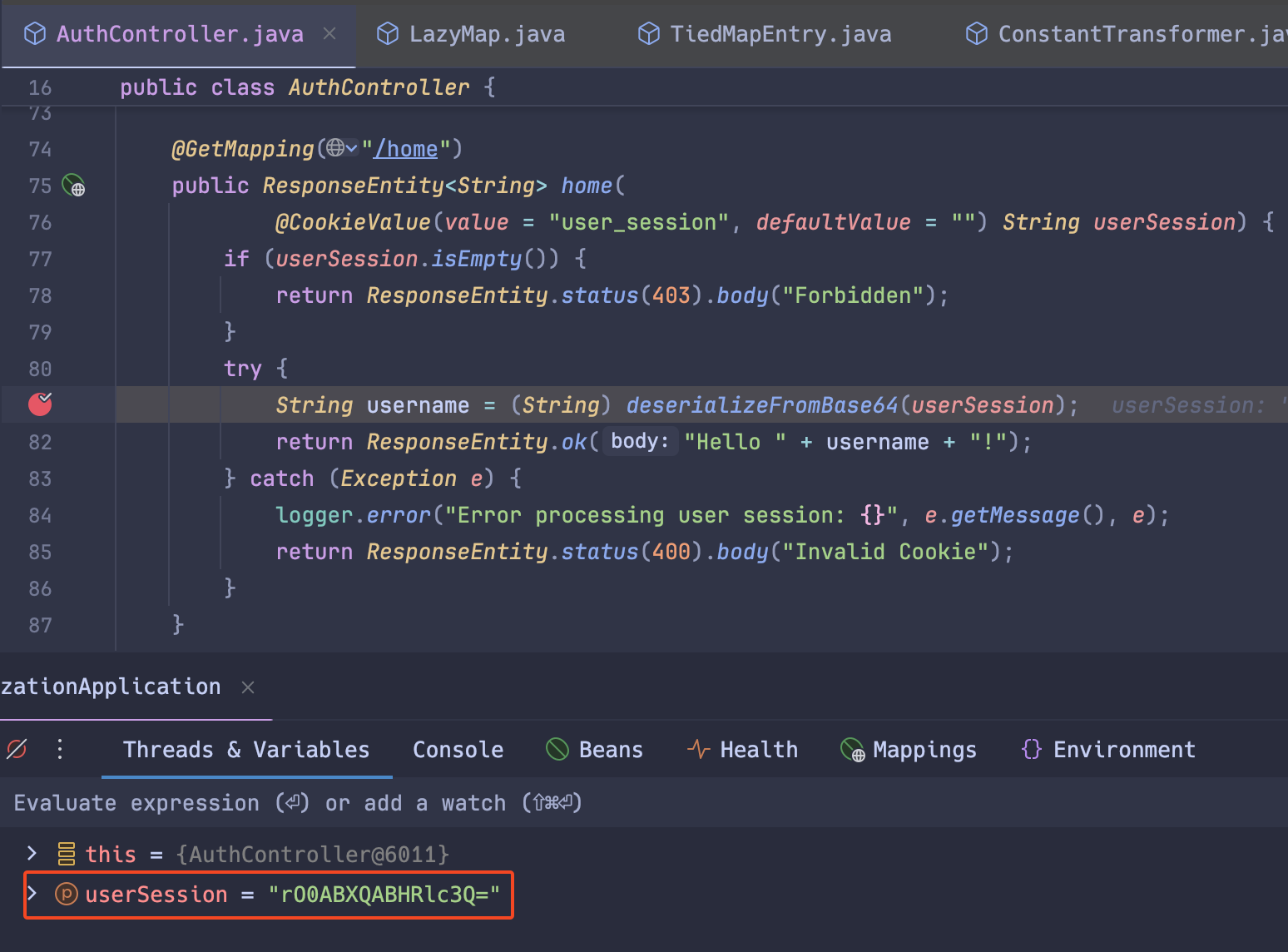This screenshot has width=1288, height=952.
Task: Click the class cube icon on LazyMap.java tab
Action: 387,33
